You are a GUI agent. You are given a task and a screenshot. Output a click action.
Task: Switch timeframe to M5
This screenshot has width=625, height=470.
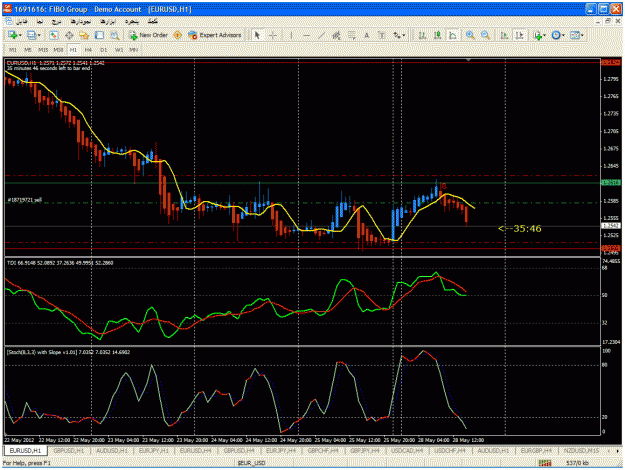coord(28,50)
